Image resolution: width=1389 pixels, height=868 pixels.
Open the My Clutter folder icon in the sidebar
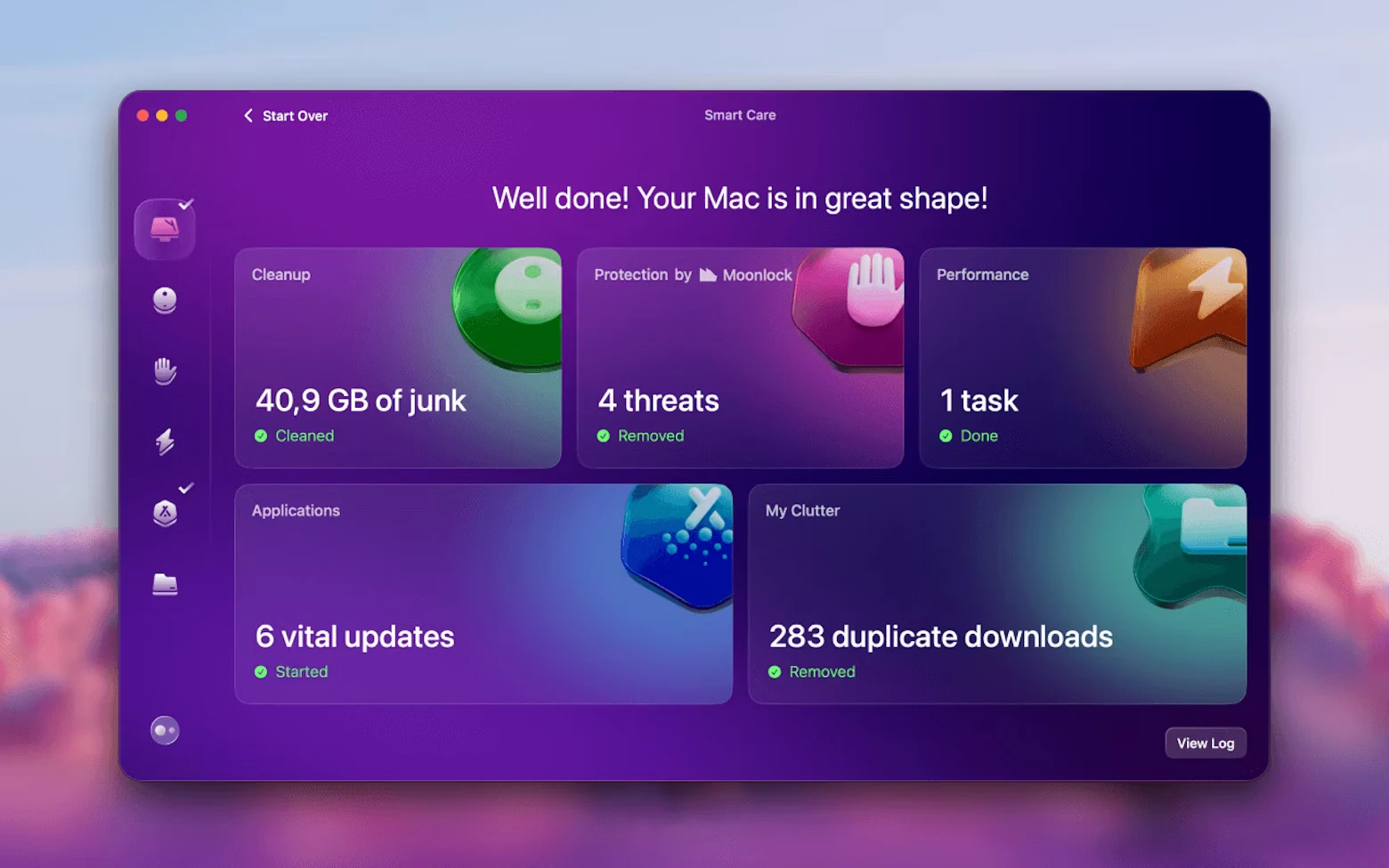(165, 584)
